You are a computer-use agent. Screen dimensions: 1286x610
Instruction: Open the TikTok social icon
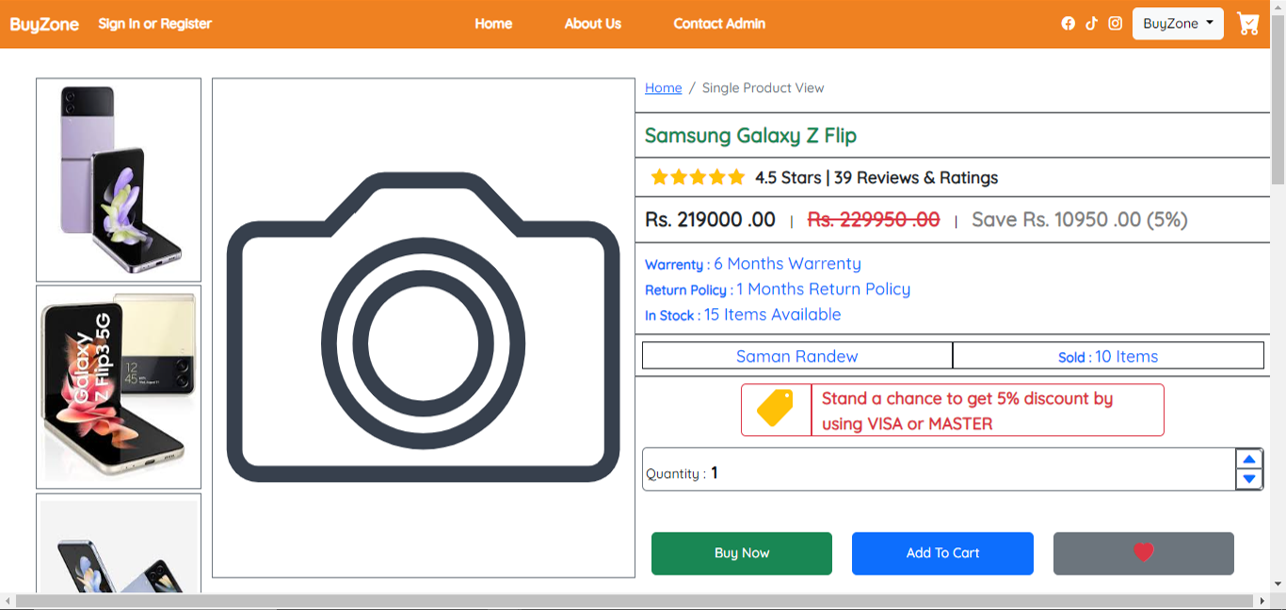tap(1091, 23)
